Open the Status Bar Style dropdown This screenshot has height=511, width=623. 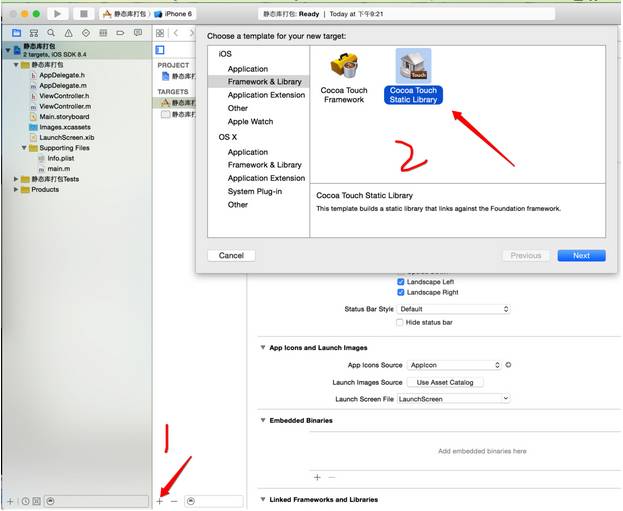click(x=454, y=309)
